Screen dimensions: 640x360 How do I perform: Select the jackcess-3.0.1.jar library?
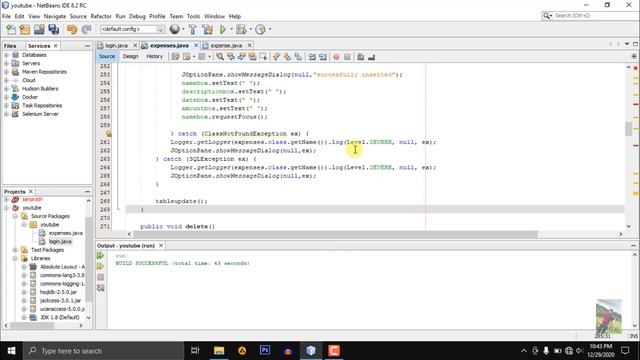(x=60, y=300)
